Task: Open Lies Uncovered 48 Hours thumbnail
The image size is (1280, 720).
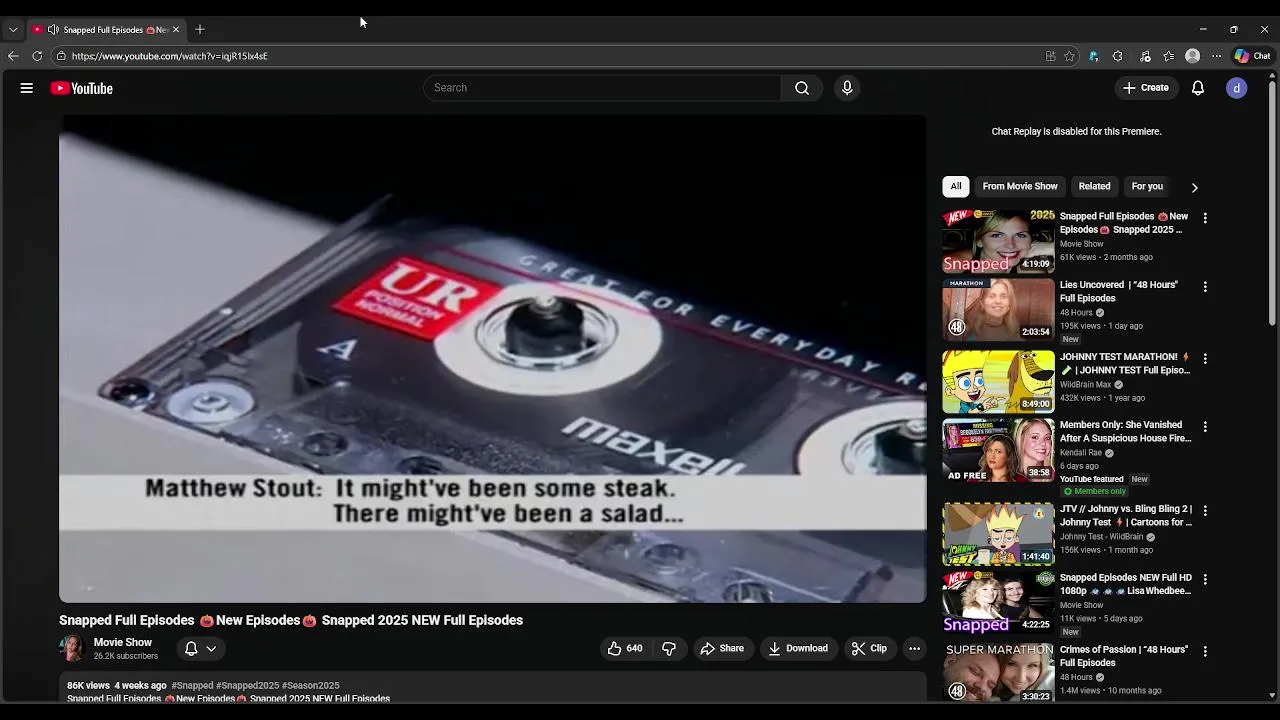Action: [999, 309]
